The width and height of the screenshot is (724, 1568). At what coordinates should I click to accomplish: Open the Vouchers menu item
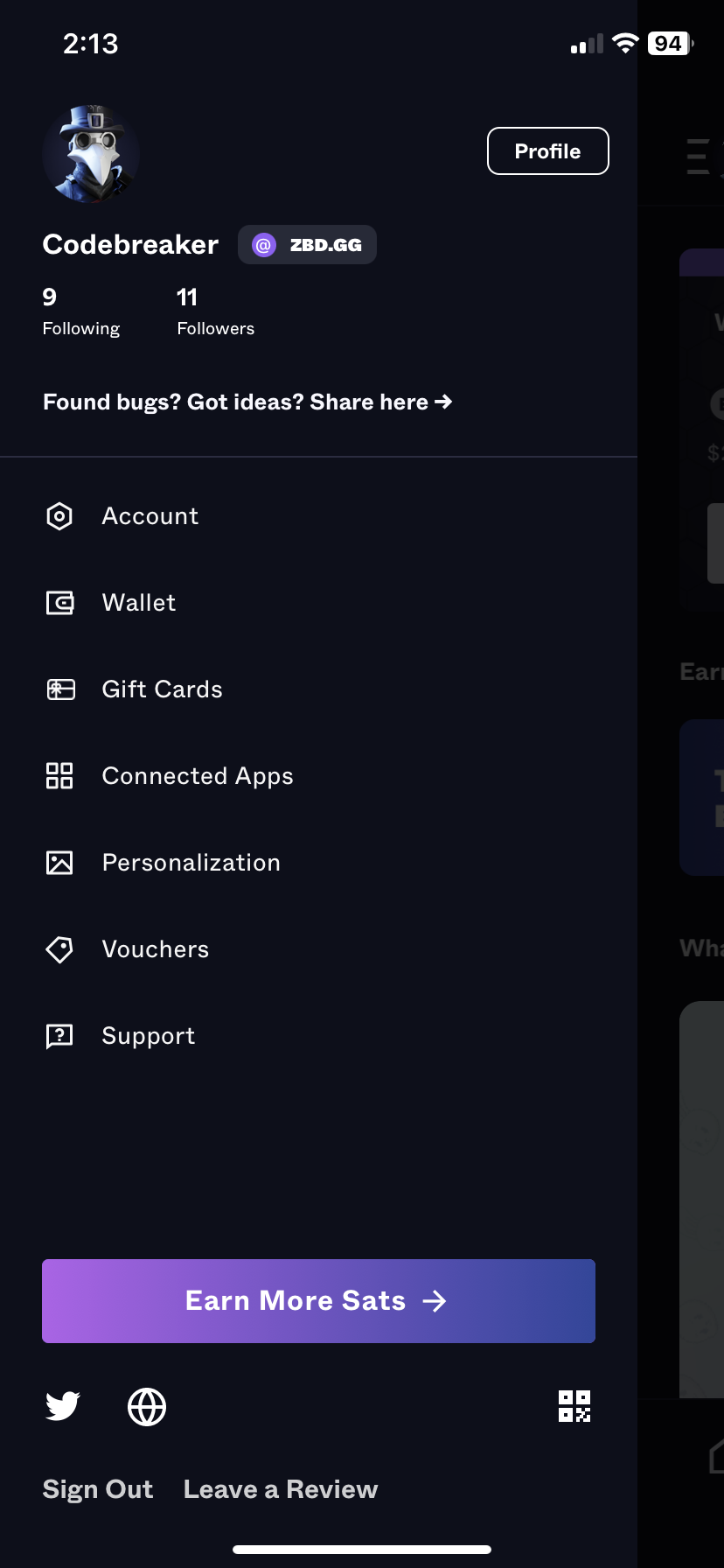click(x=156, y=949)
